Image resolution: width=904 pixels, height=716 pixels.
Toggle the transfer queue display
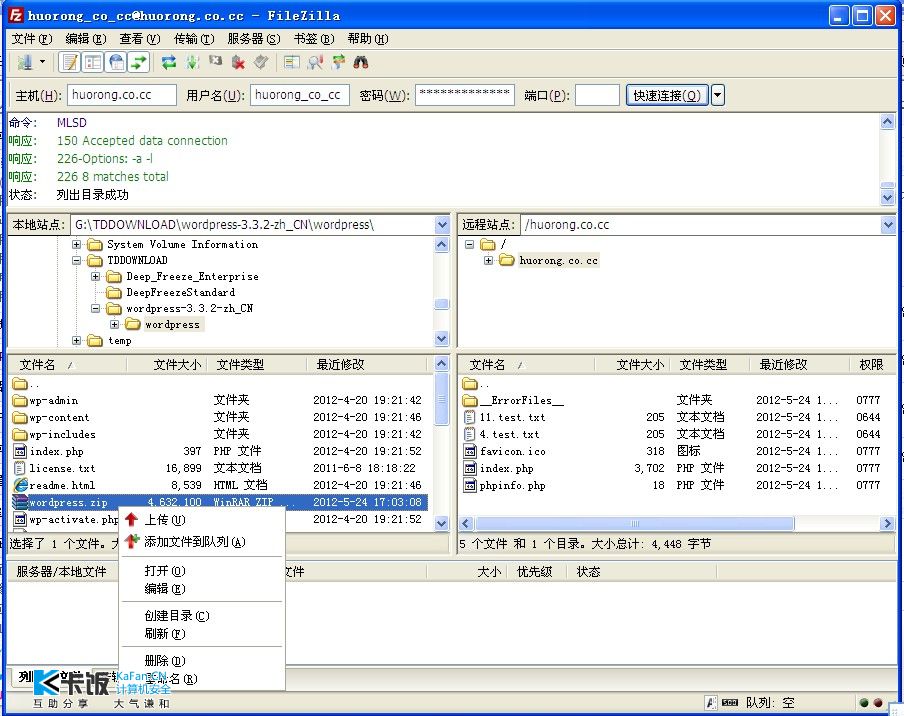pos(139,62)
